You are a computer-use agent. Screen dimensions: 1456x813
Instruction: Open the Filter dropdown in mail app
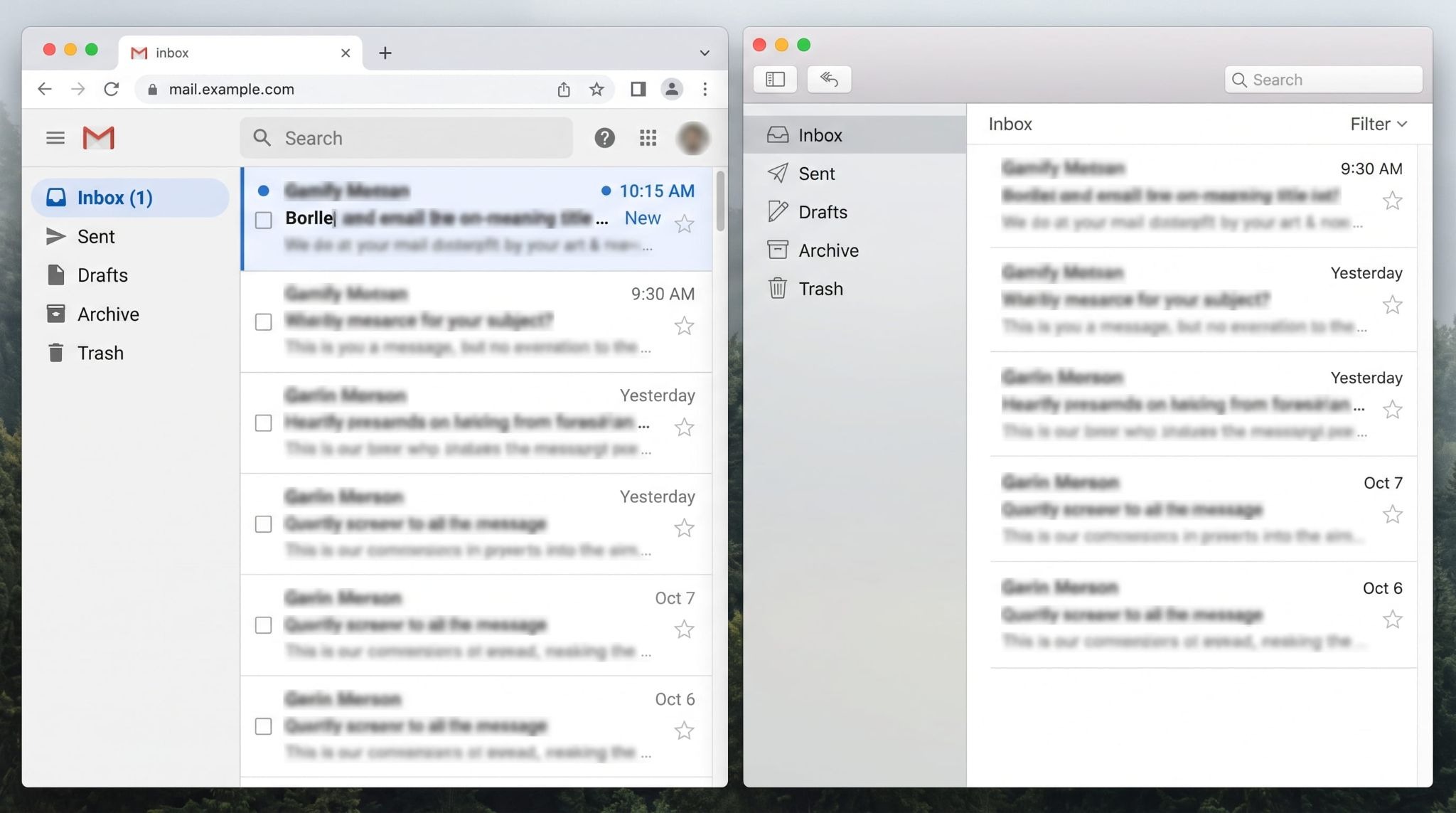pyautogui.click(x=1378, y=124)
